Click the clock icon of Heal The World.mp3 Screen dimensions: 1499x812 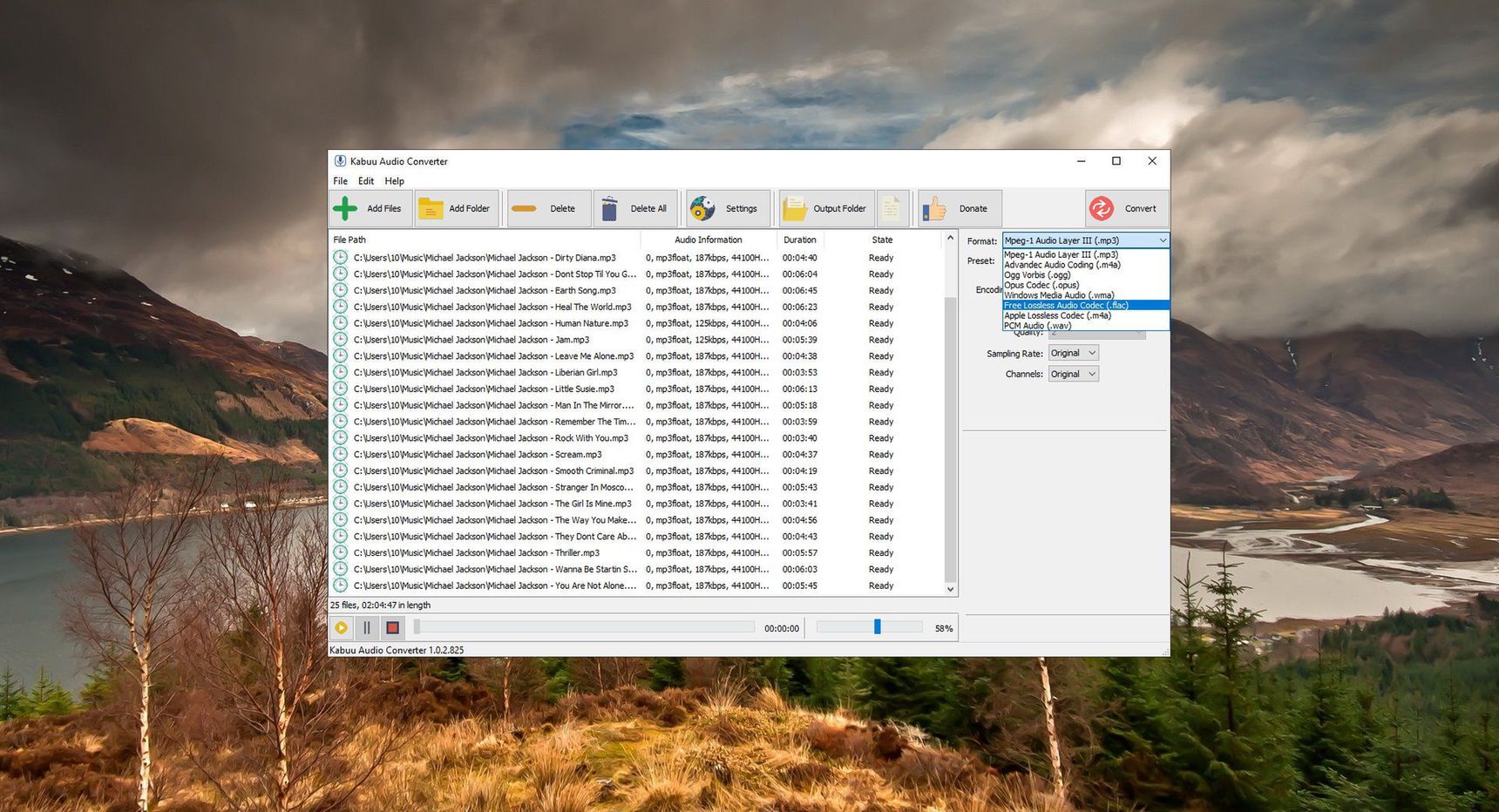(340, 306)
